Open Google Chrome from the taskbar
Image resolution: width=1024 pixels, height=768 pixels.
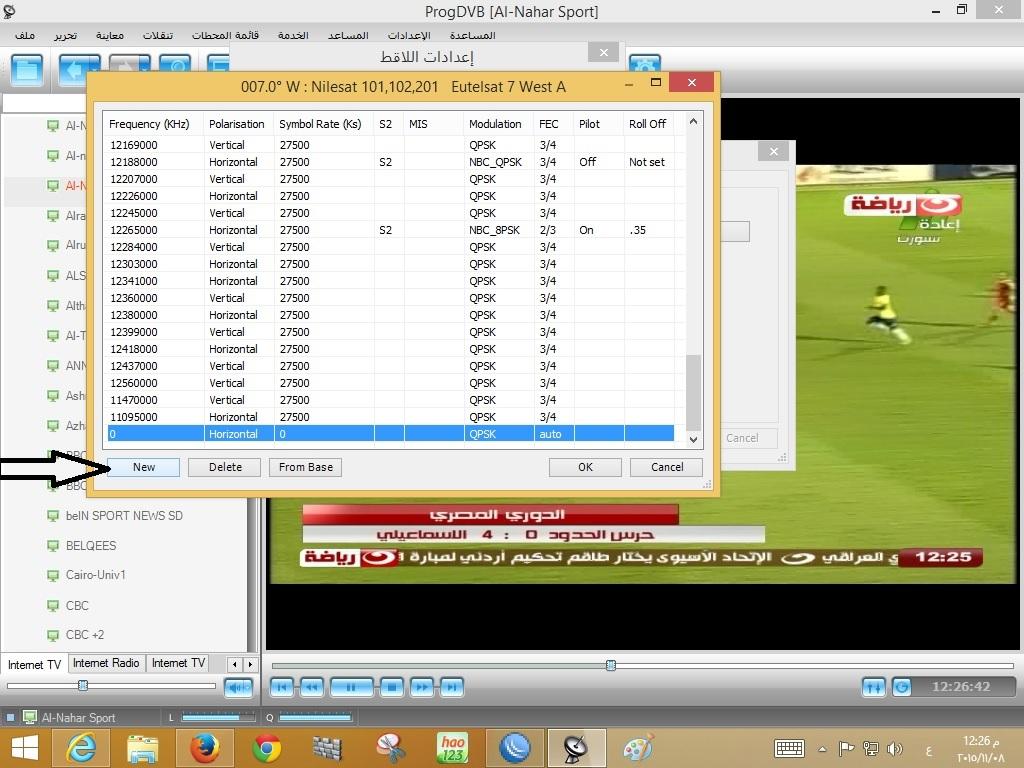[267, 748]
